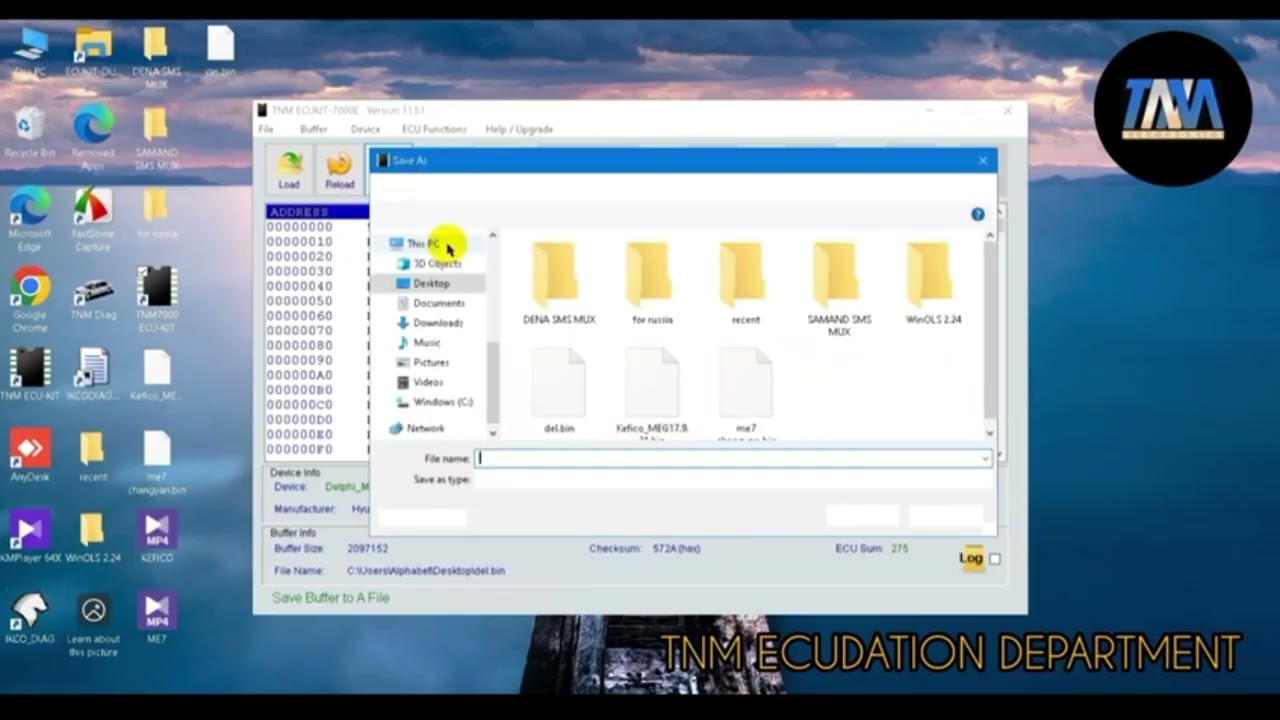Screen dimensions: 1280x720
Task: Select This PC in navigation pane
Action: (x=414, y=243)
